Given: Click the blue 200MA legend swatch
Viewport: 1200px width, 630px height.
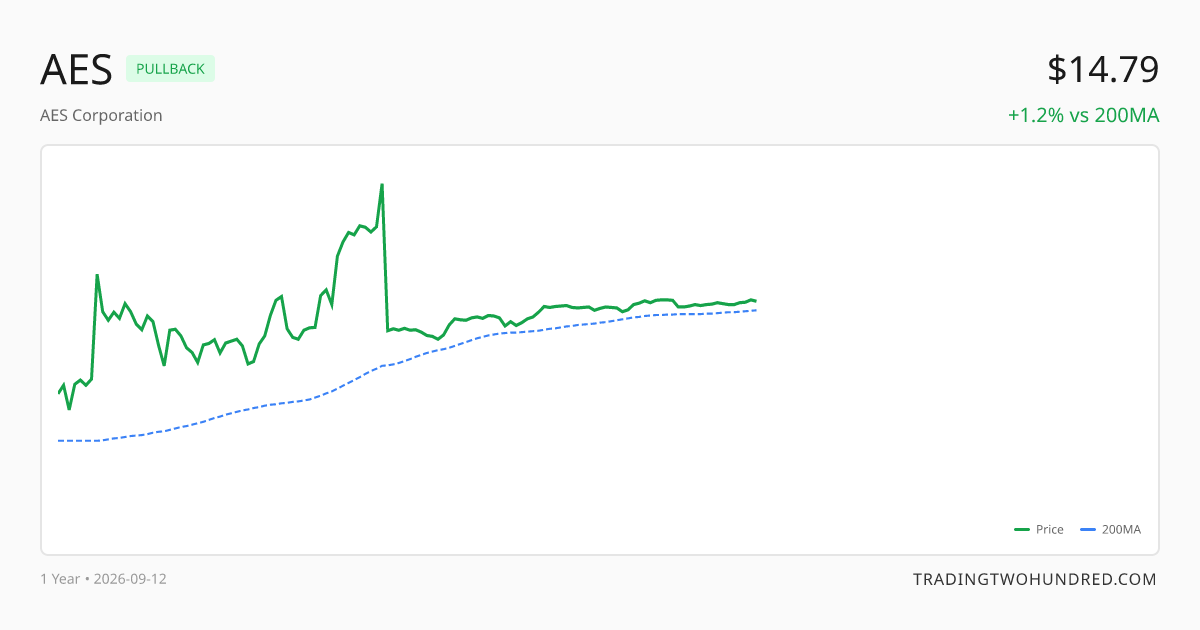Looking at the screenshot, I should pos(1089,530).
